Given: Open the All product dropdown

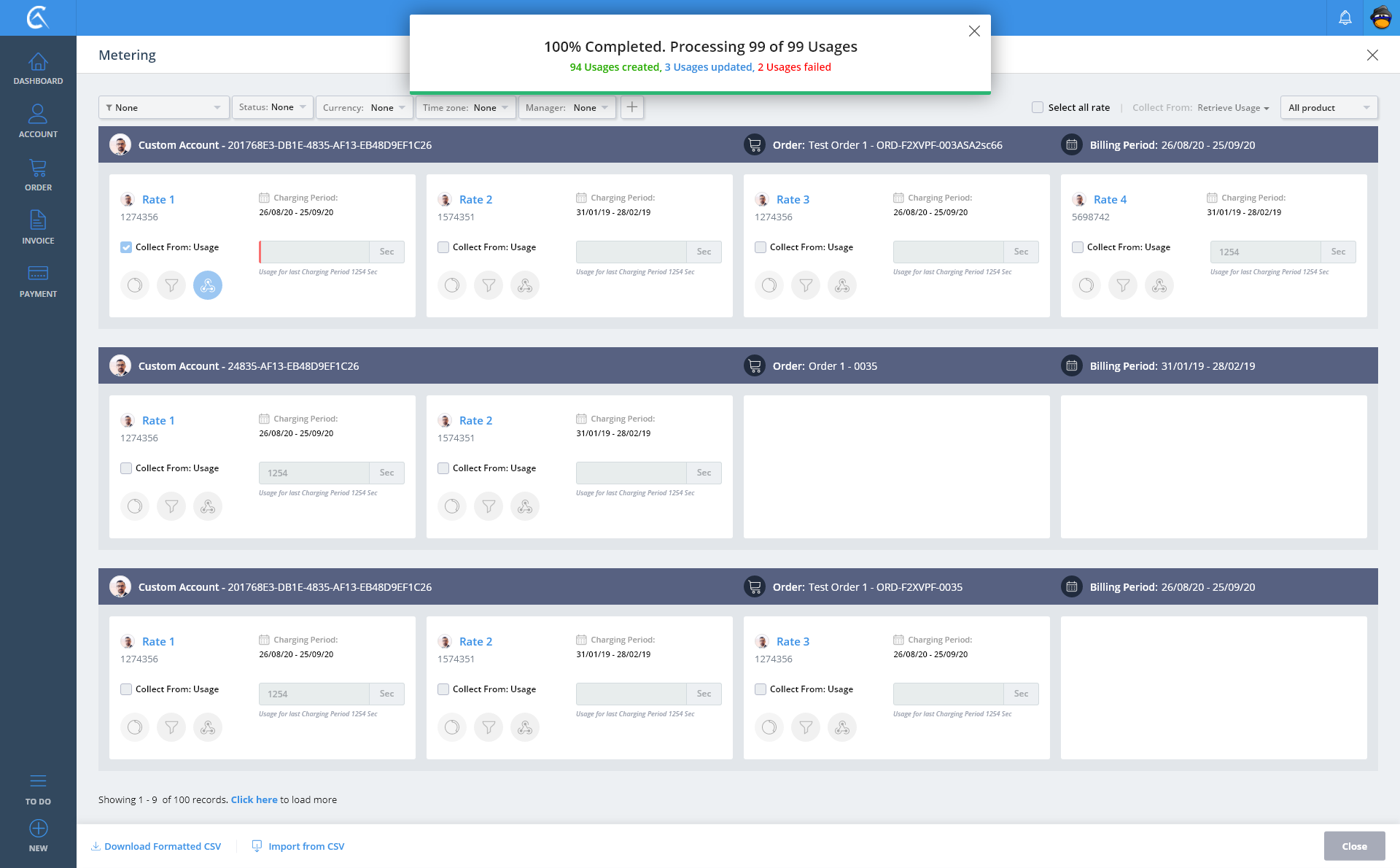Looking at the screenshot, I should pos(1329,107).
